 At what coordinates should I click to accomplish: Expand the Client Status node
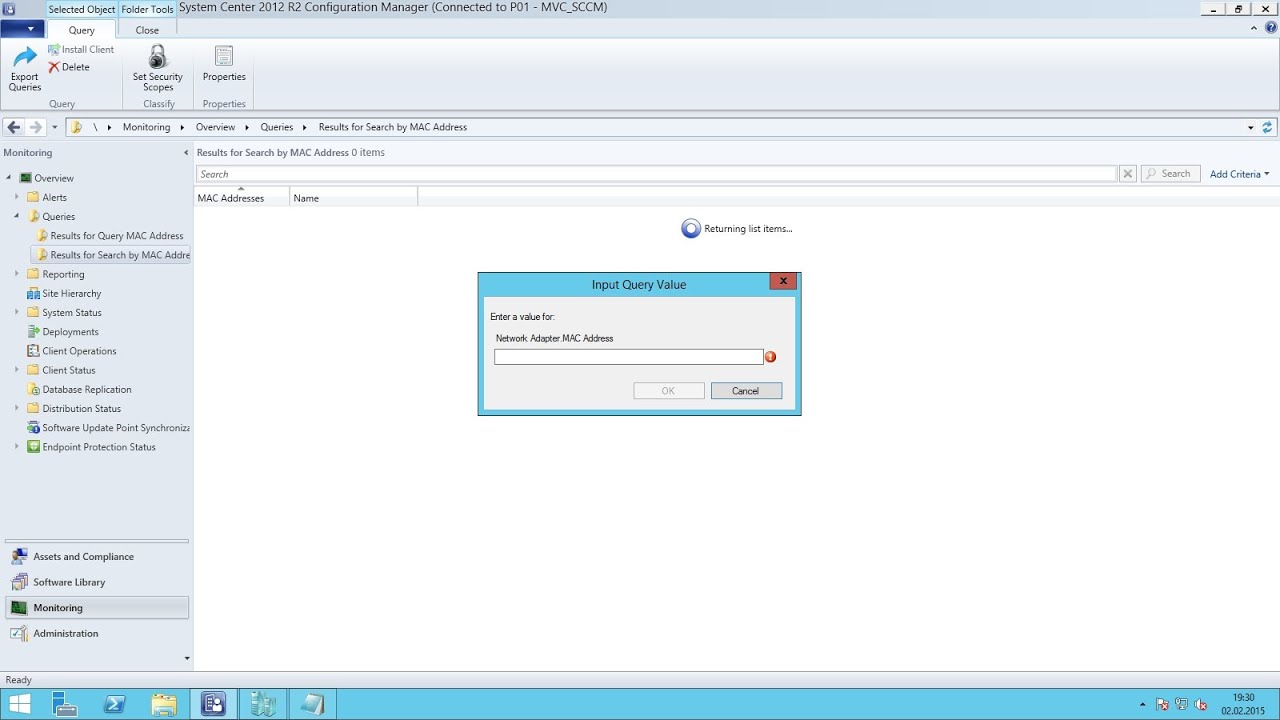(17, 370)
